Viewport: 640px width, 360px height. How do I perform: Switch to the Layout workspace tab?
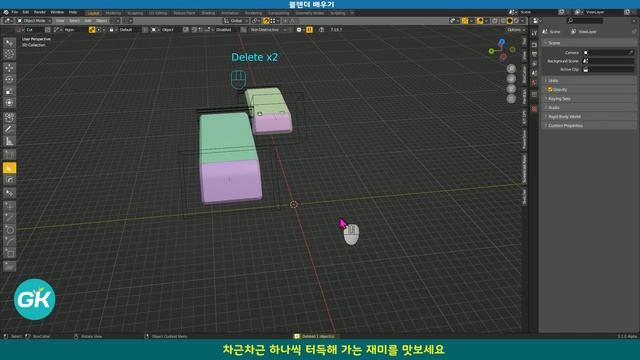coord(93,13)
